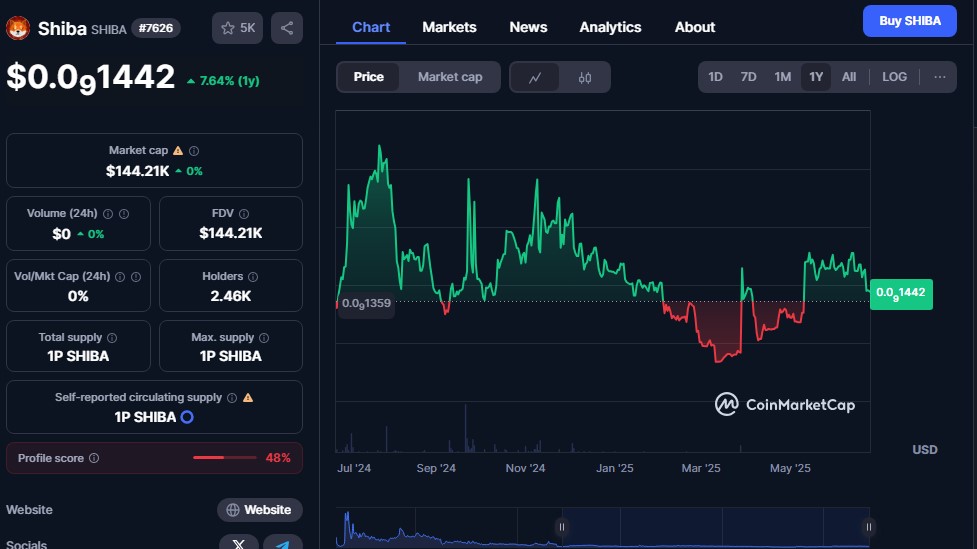
Task: Click the Jul '24 axis label
Action: pyautogui.click(x=354, y=468)
